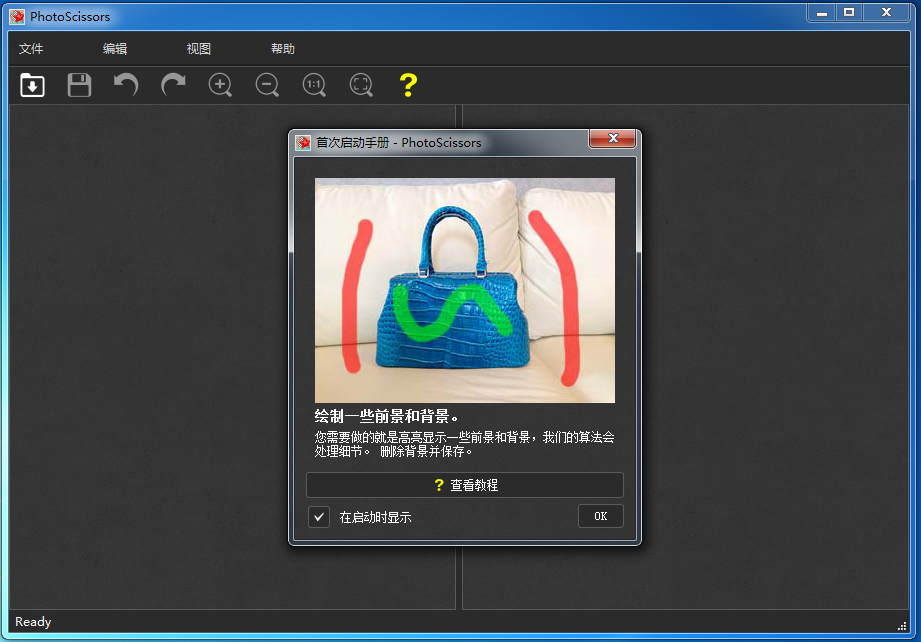Maximize the PhotoScissors window
This screenshot has width=921, height=642.
[x=849, y=13]
